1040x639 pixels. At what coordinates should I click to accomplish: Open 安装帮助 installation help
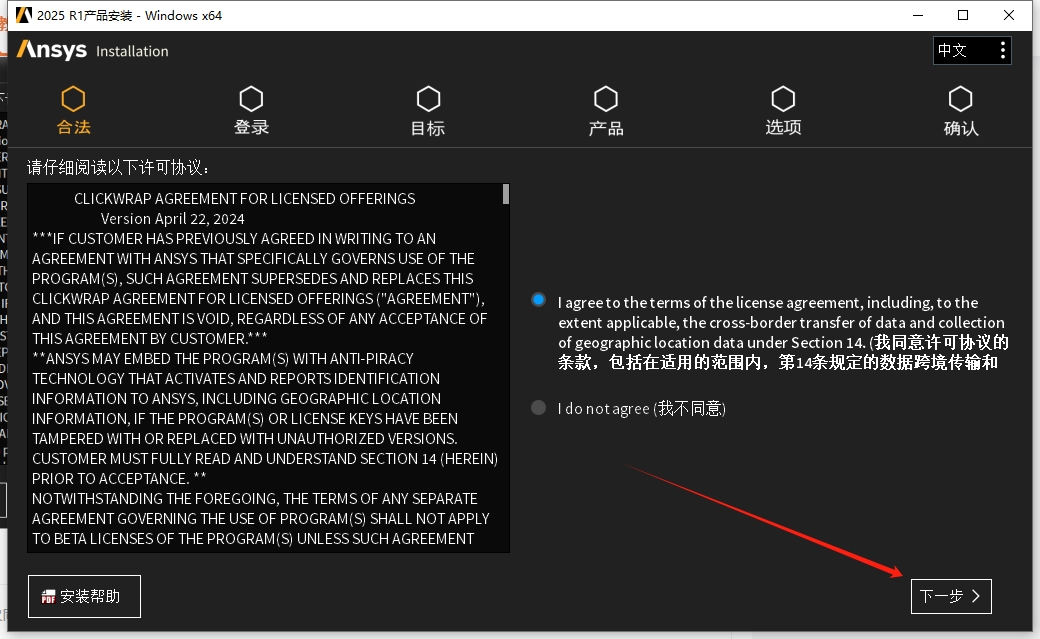84,595
